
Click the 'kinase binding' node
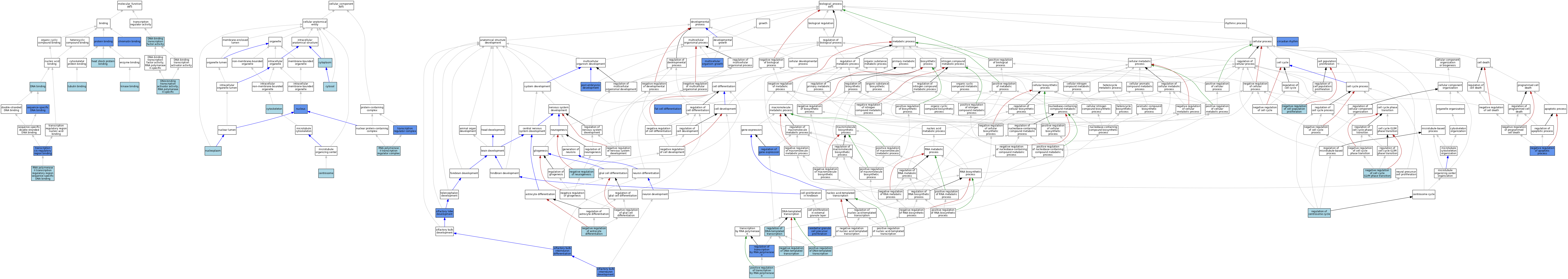tap(130, 87)
